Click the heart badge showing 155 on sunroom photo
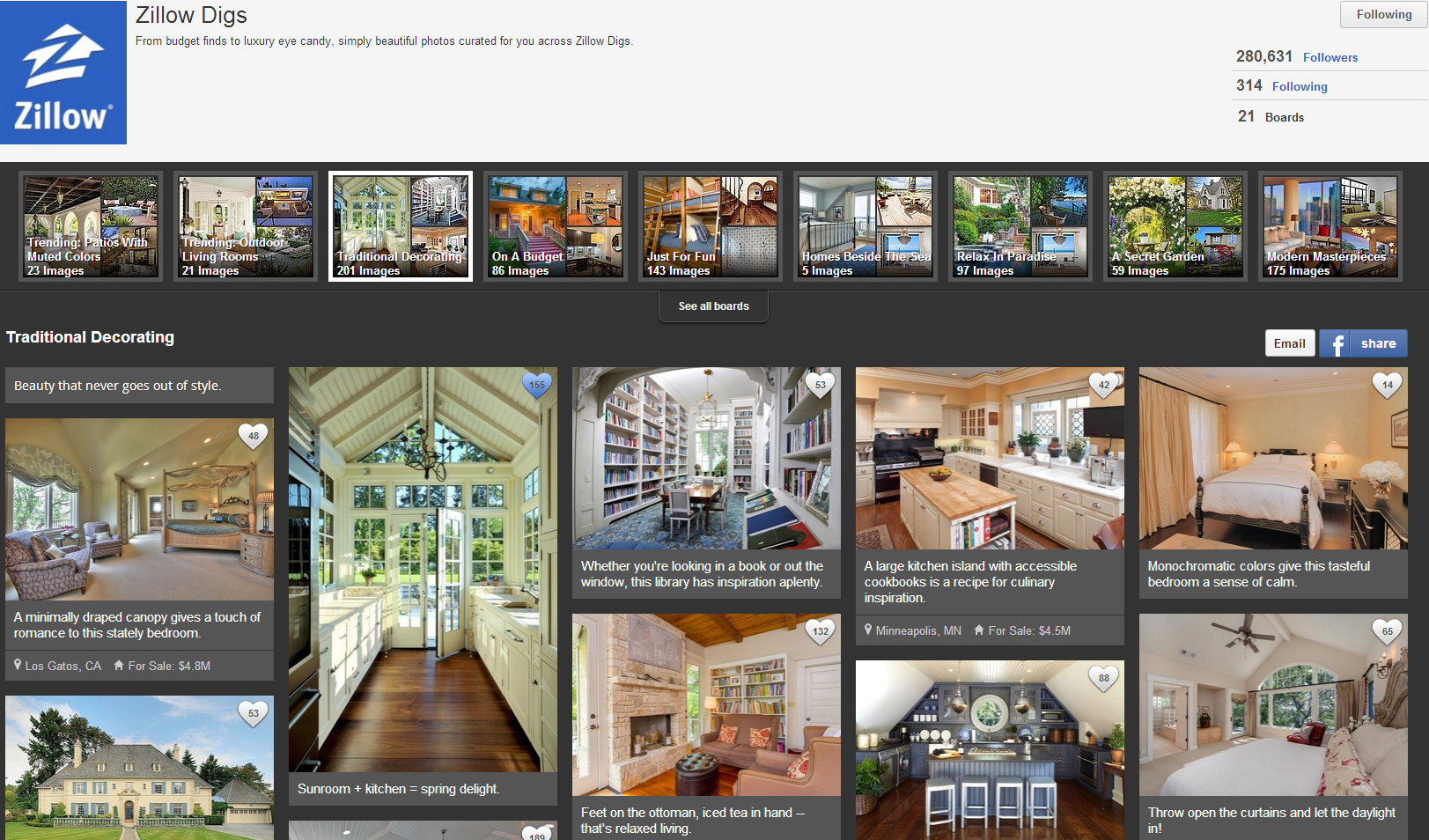Viewport: 1429px width, 840px height. pos(537,385)
